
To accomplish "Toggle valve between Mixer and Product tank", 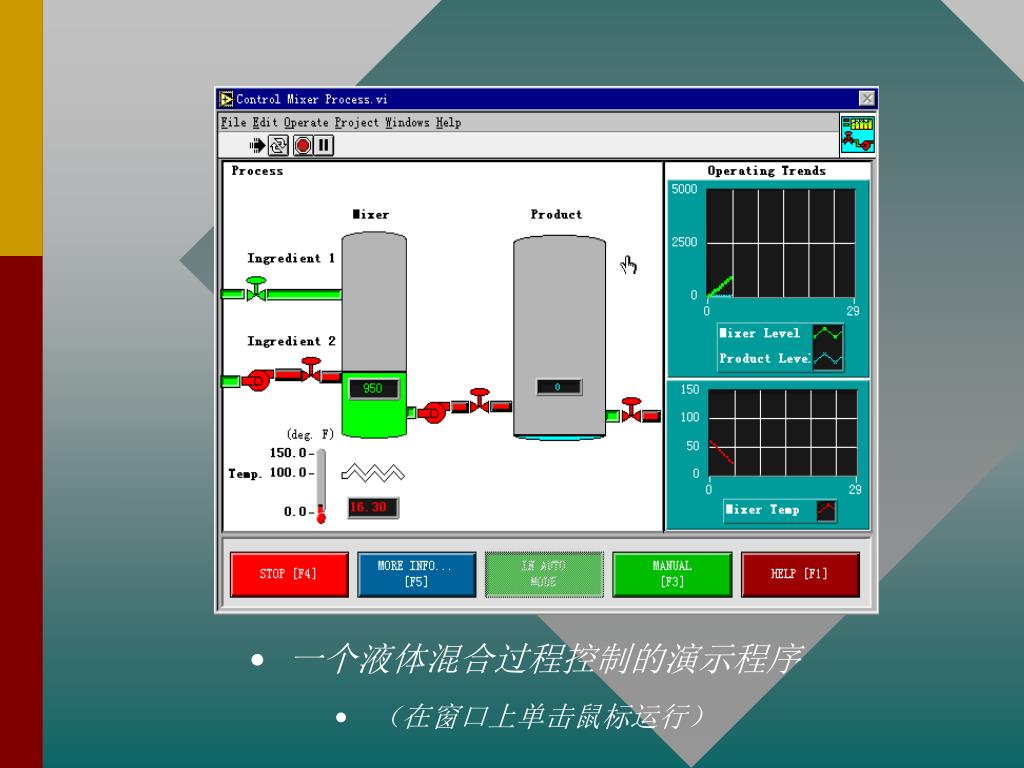I will point(480,400).
